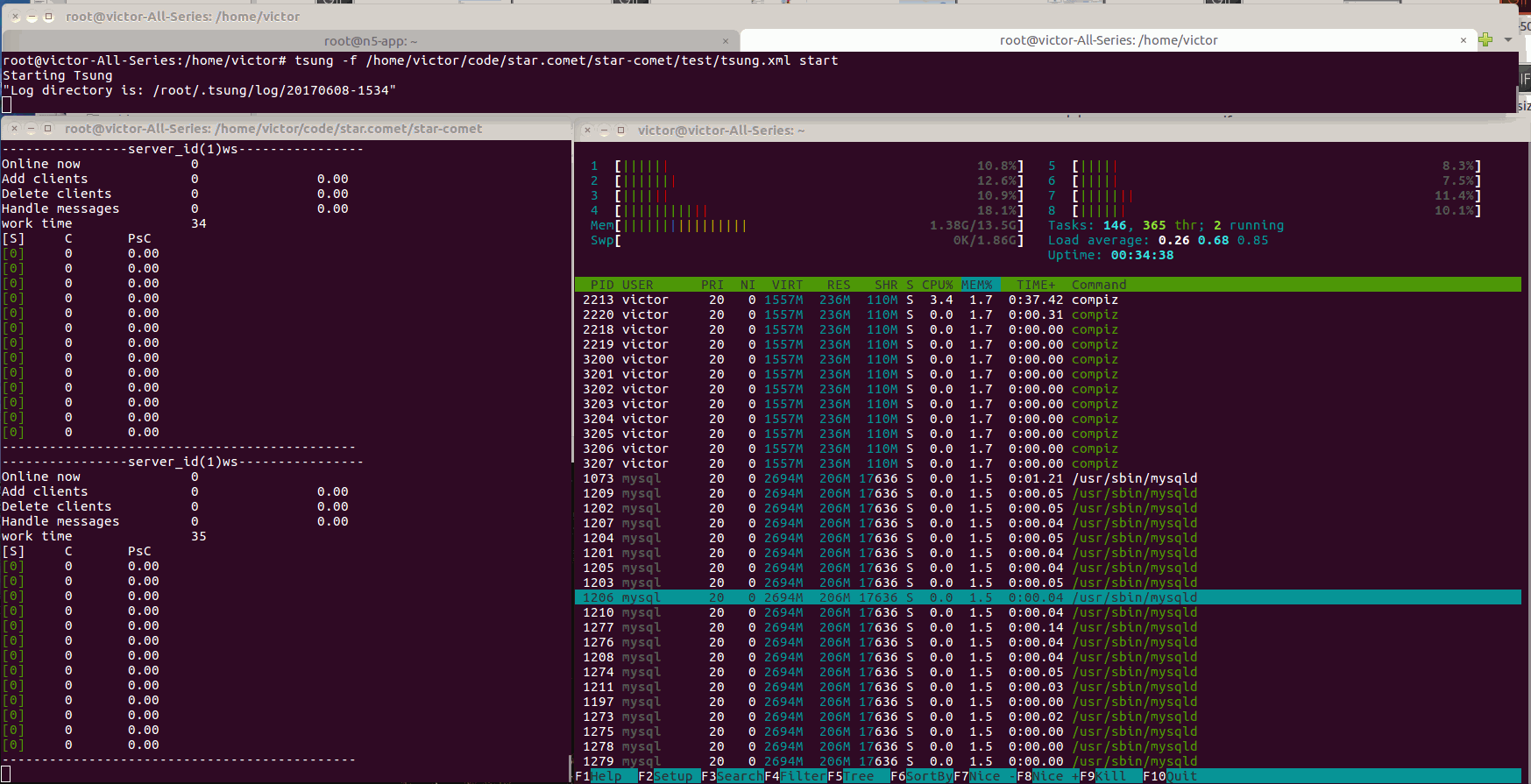Click the PID column header
1531x784 pixels.
coord(601,285)
